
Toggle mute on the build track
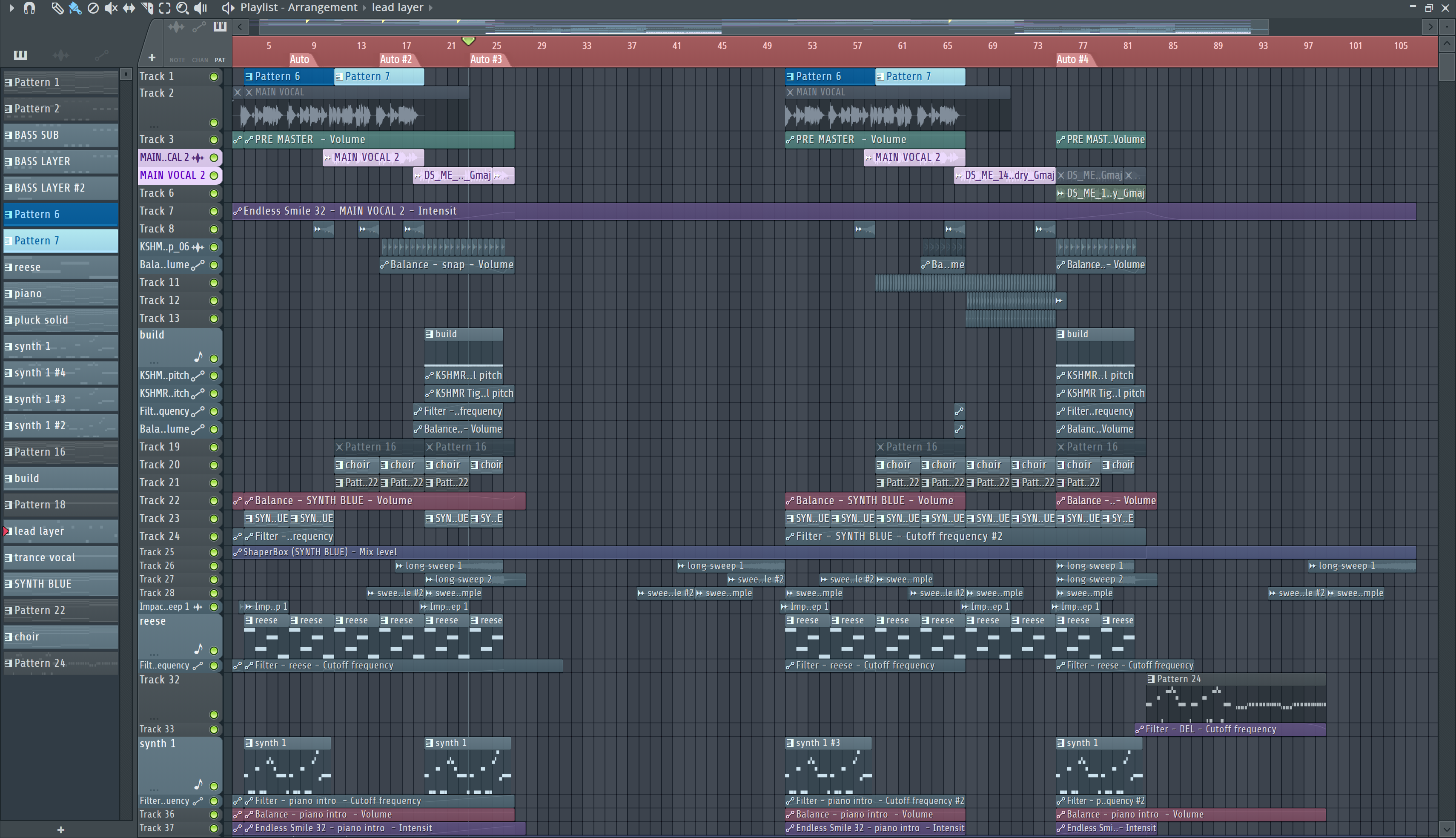click(x=213, y=359)
